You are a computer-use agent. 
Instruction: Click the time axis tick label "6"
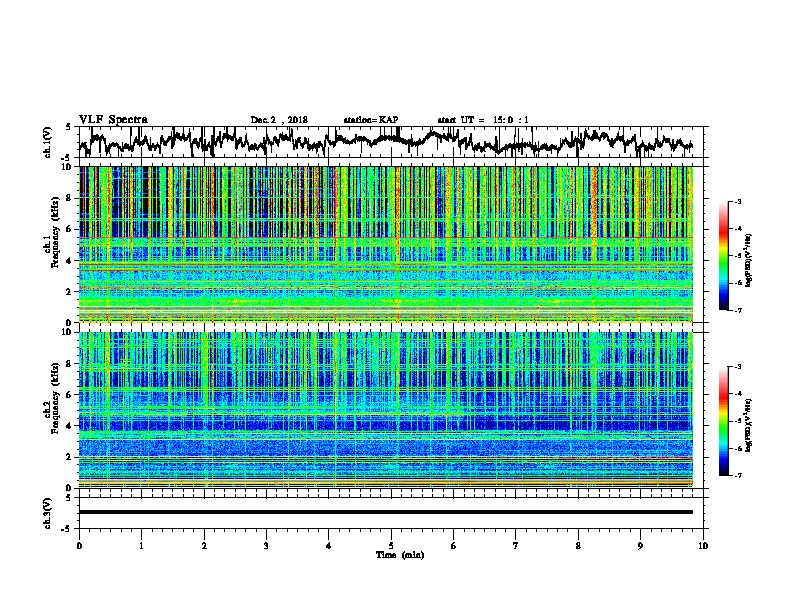454,546
